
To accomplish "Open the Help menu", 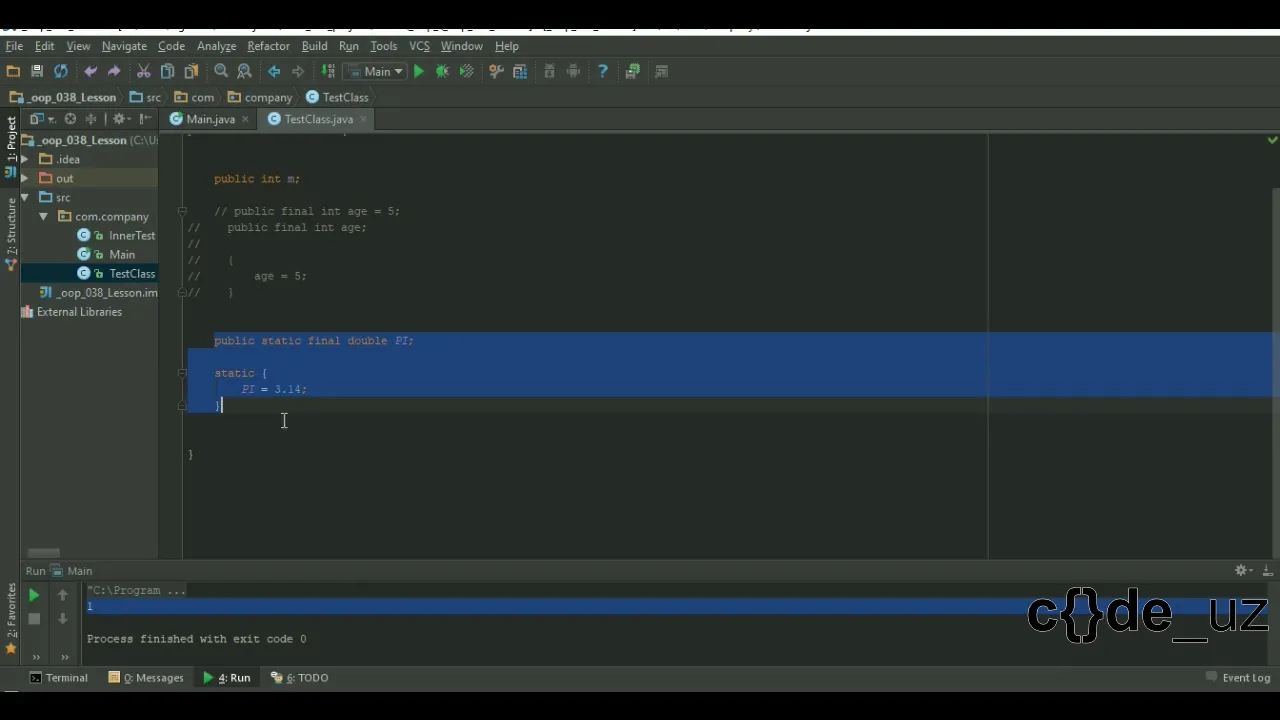I will (x=507, y=46).
